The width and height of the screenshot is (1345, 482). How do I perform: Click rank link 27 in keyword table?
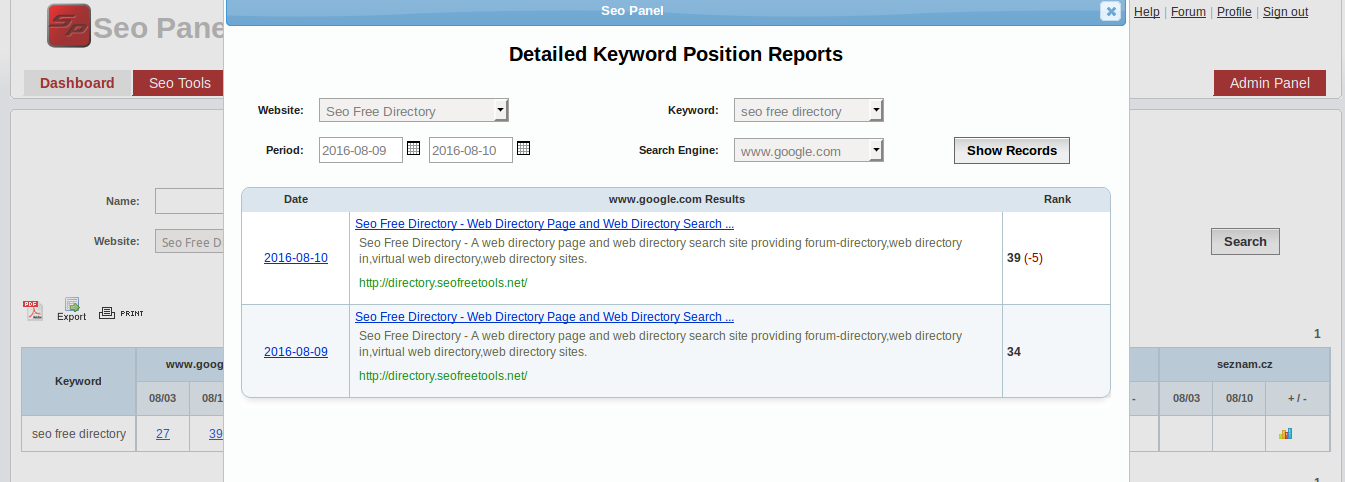[163, 434]
